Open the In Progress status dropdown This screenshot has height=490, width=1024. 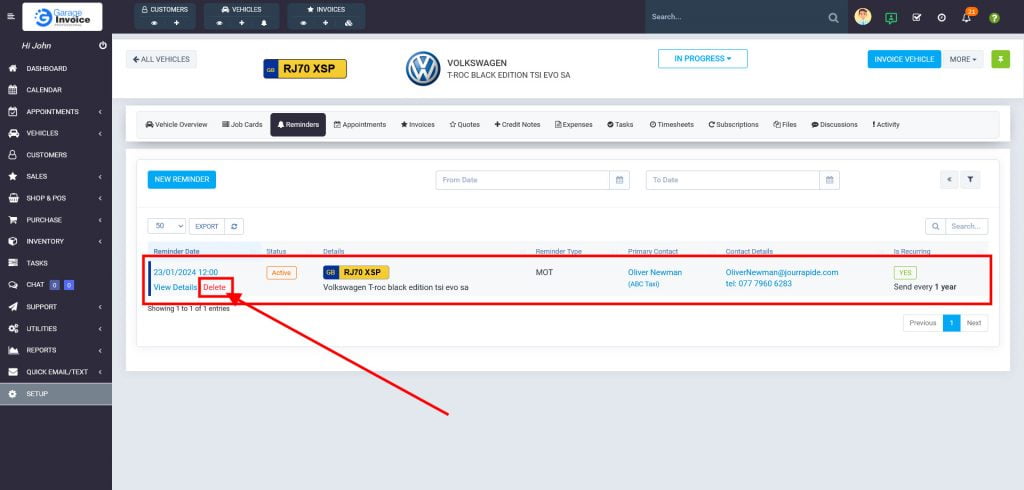click(x=702, y=59)
